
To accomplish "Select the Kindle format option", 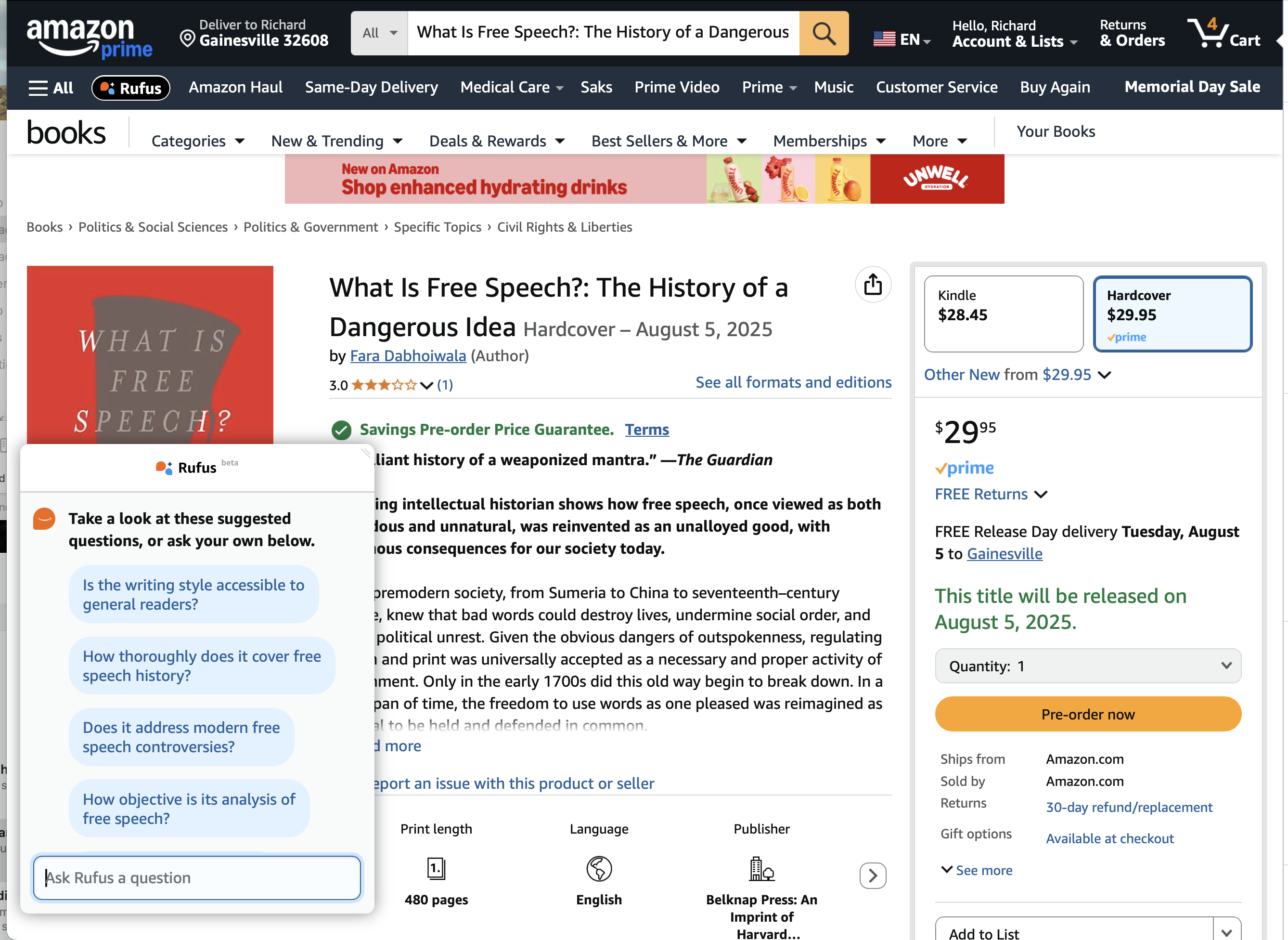I will (x=1003, y=313).
